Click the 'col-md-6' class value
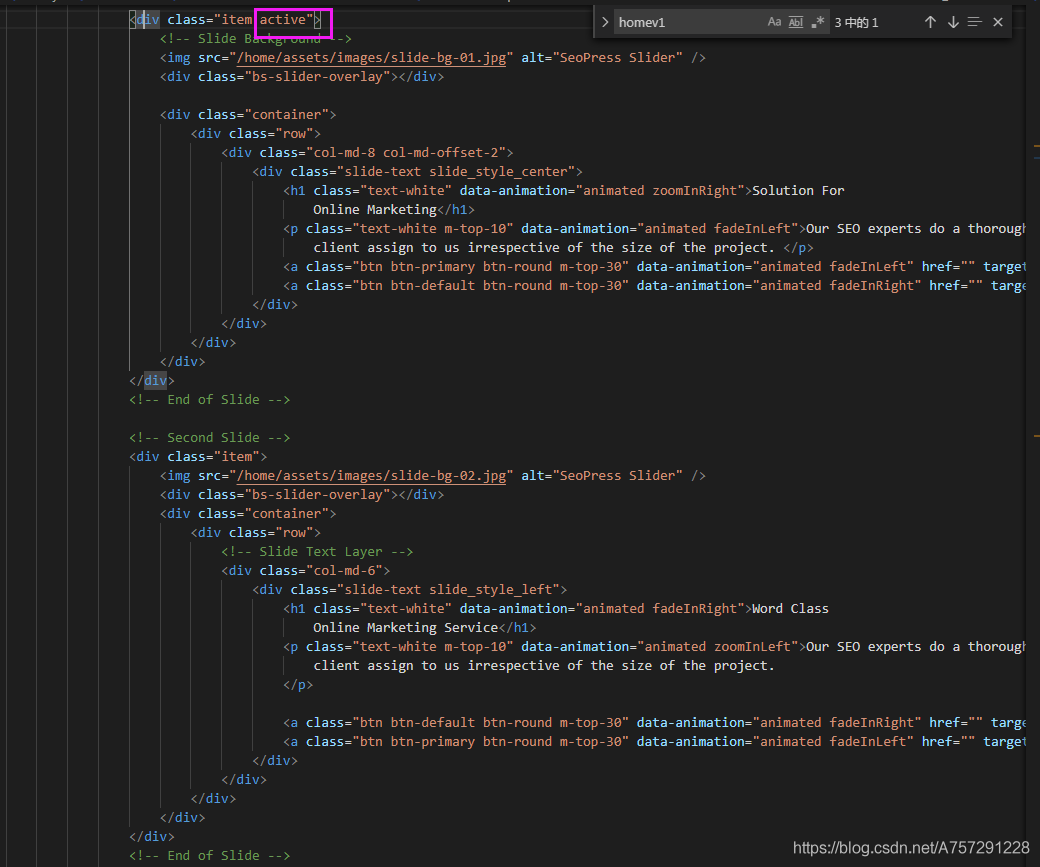Image resolution: width=1040 pixels, height=867 pixels. 344,570
